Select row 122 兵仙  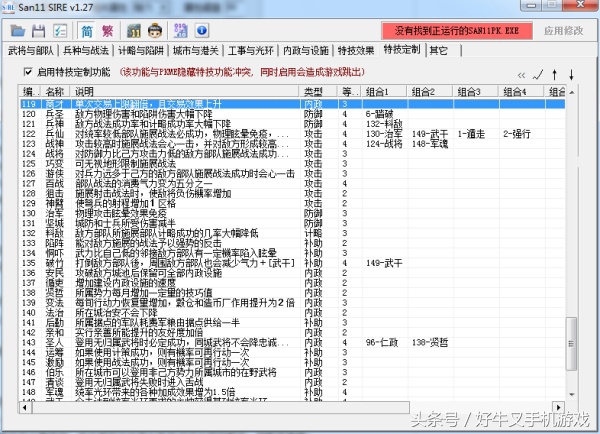coord(292,134)
